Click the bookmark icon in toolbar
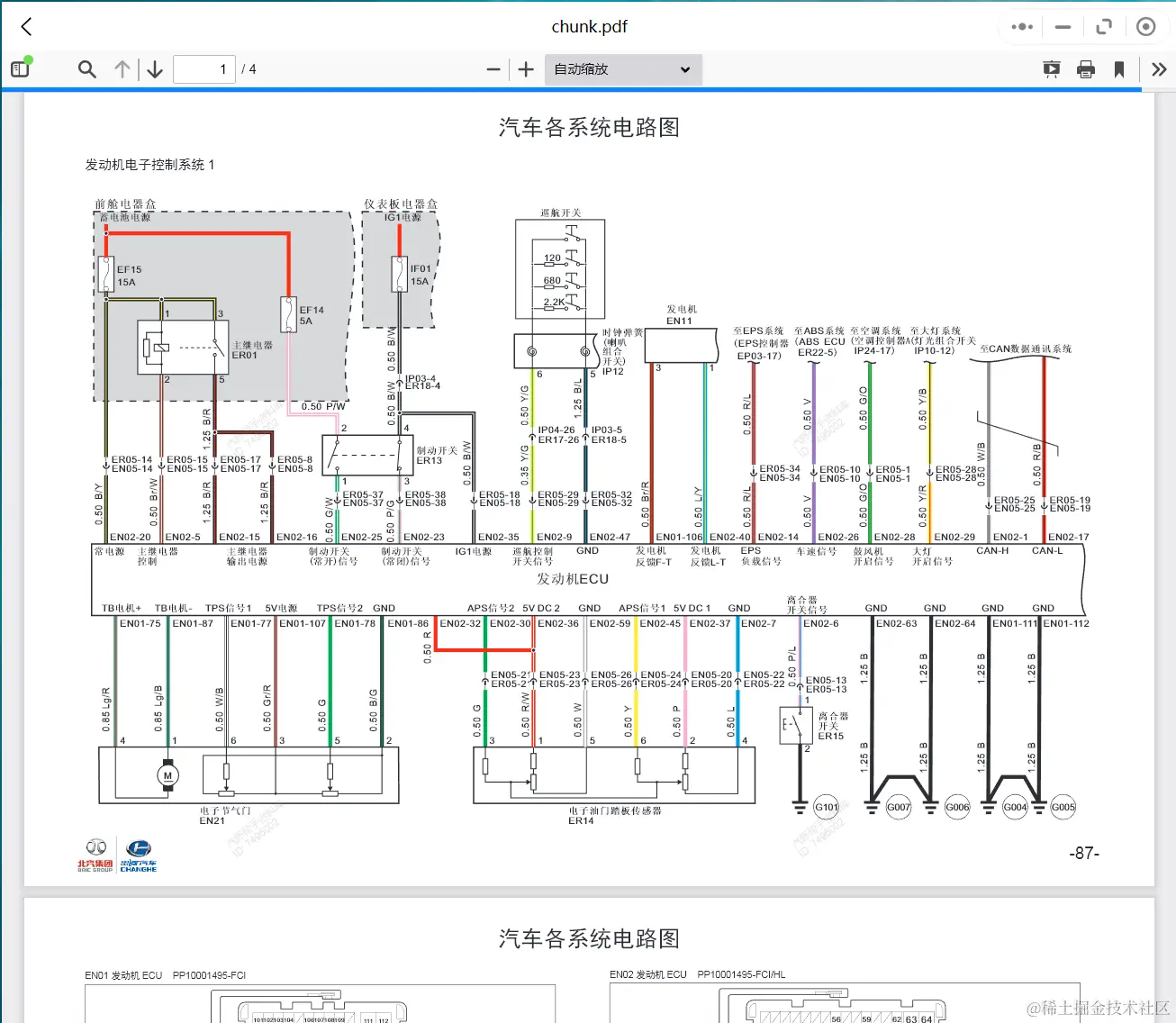Screen dimensions: 1176x1023 point(1119,69)
